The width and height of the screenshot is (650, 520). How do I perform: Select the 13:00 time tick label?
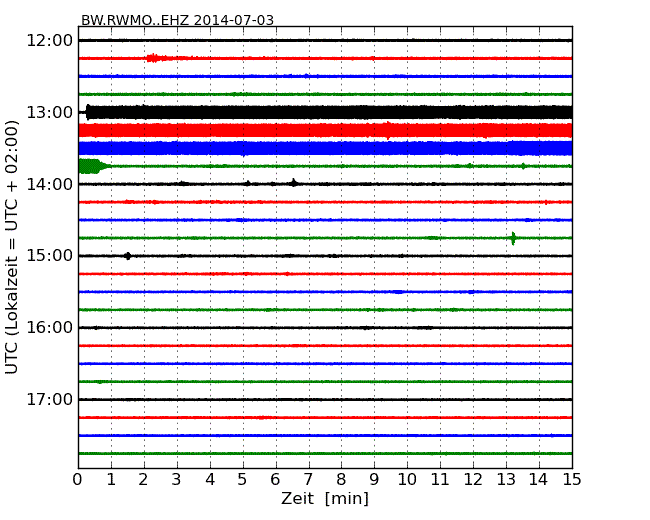point(50,112)
